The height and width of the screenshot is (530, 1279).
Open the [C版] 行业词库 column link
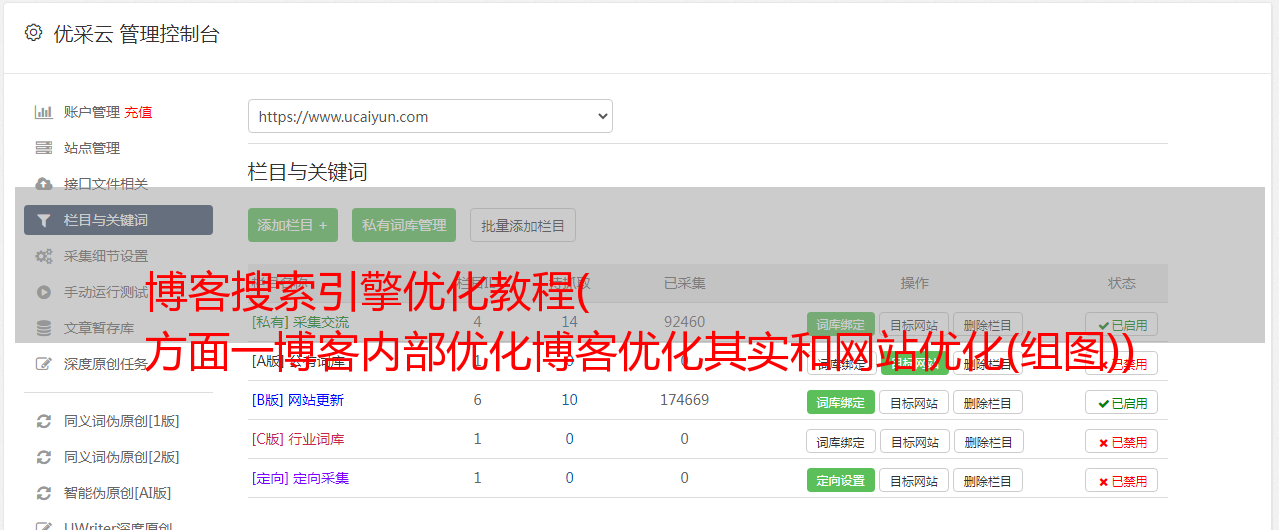tap(298, 439)
